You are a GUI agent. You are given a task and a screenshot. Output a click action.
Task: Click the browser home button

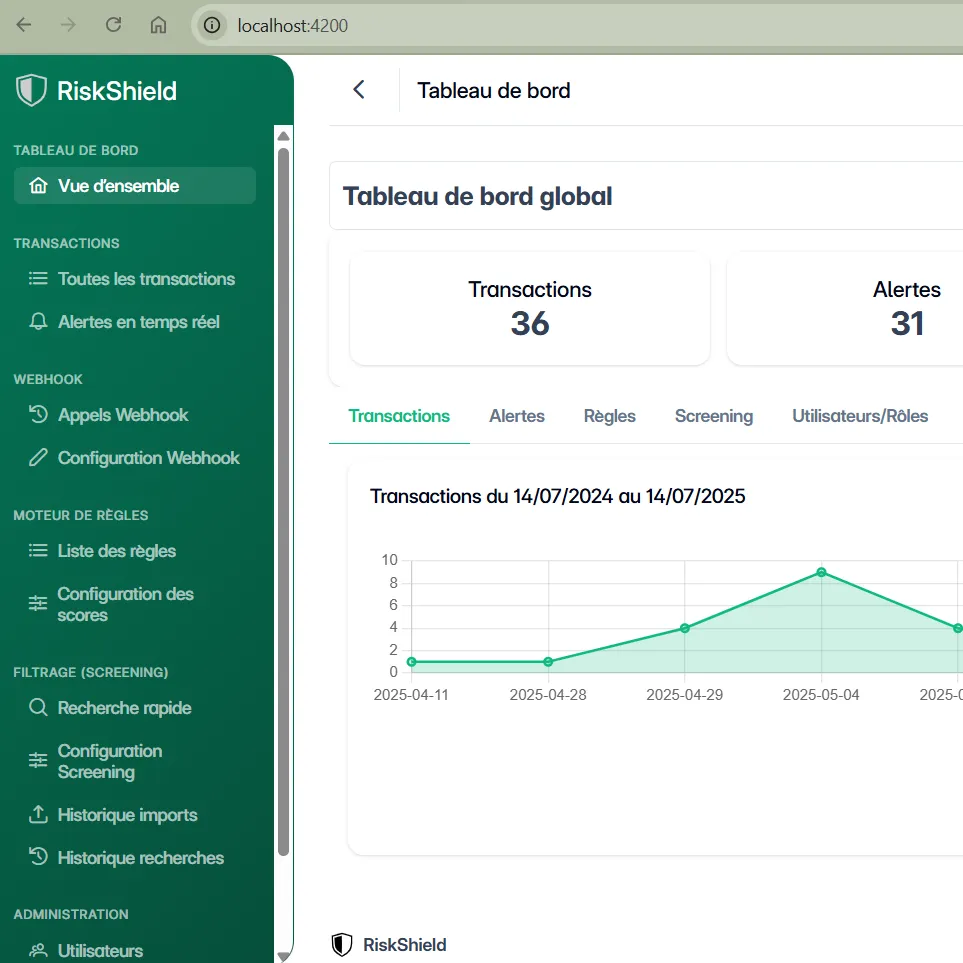tap(158, 25)
